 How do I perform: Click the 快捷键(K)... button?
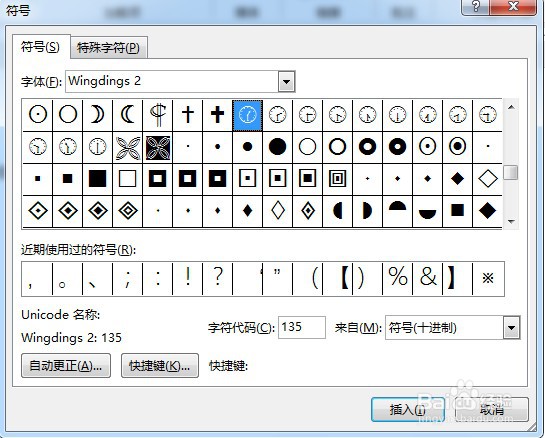pyautogui.click(x=160, y=366)
